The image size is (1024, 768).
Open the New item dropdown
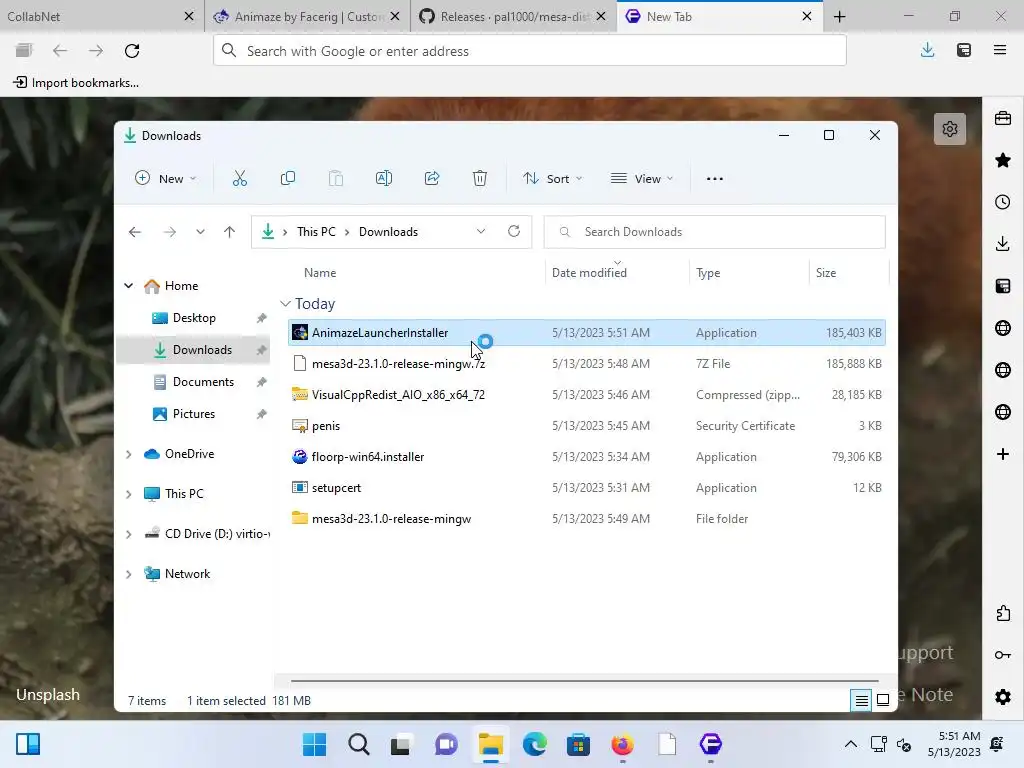165,178
